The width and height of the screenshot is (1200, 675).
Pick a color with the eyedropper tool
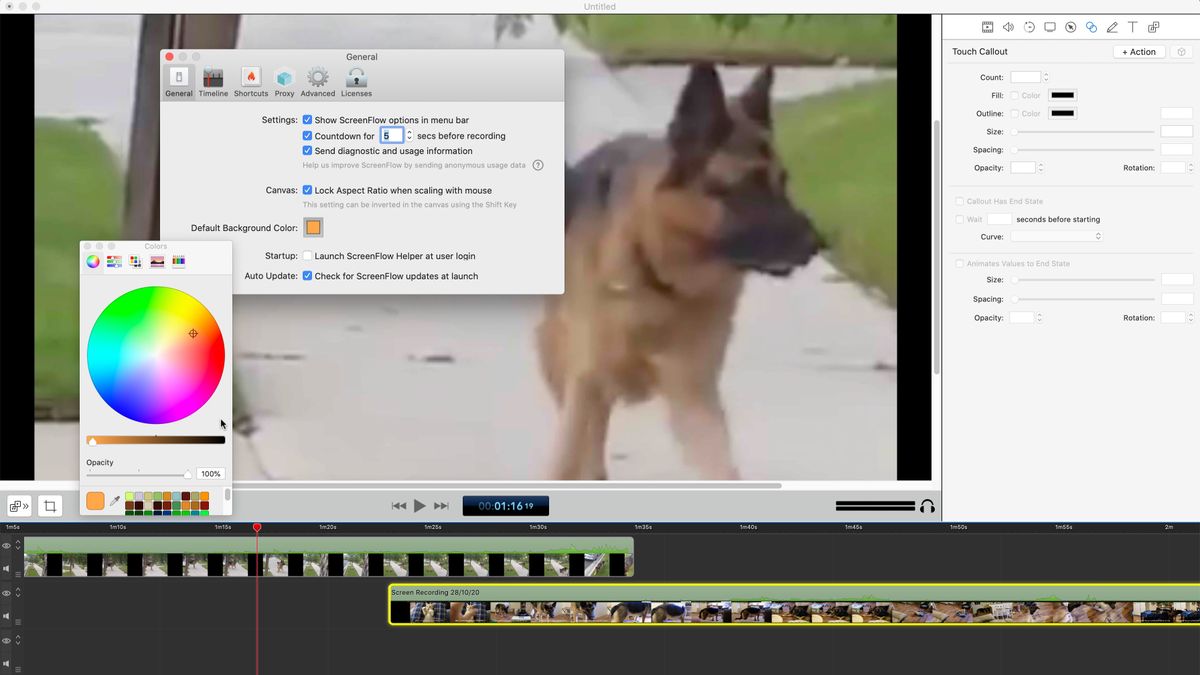pos(114,500)
